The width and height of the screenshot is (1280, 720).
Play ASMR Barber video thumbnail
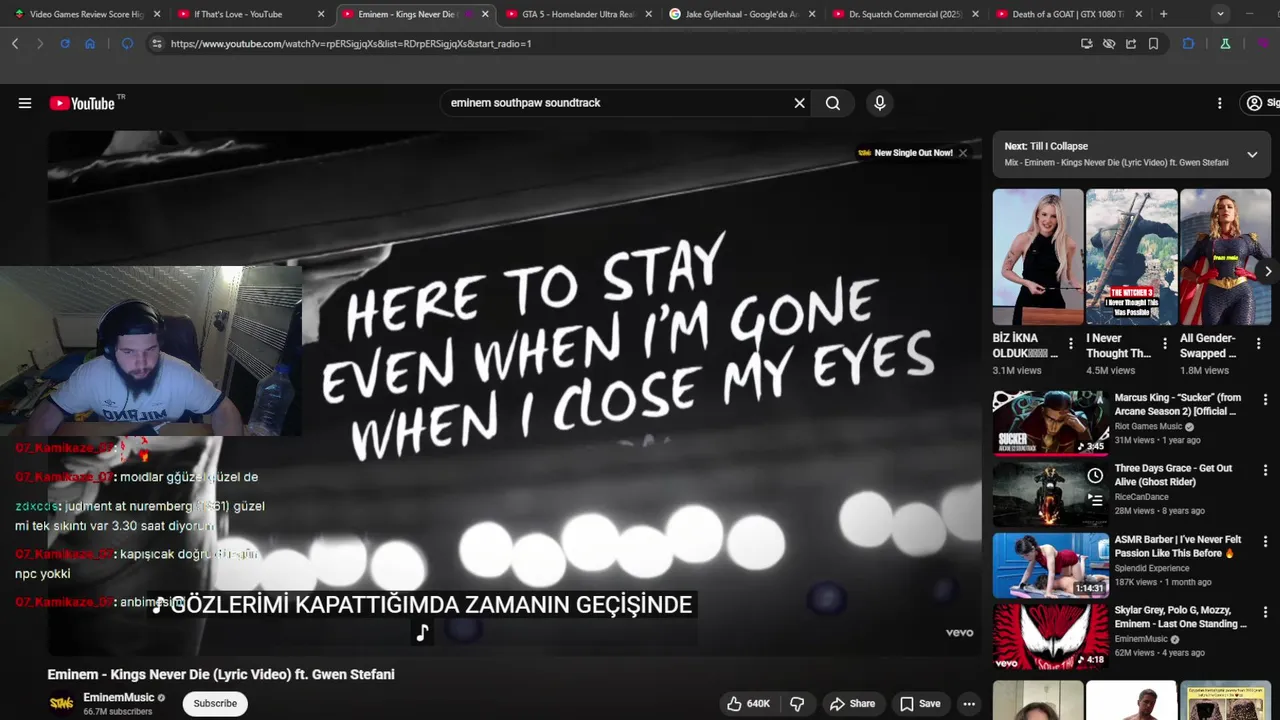pyautogui.click(x=1050, y=565)
